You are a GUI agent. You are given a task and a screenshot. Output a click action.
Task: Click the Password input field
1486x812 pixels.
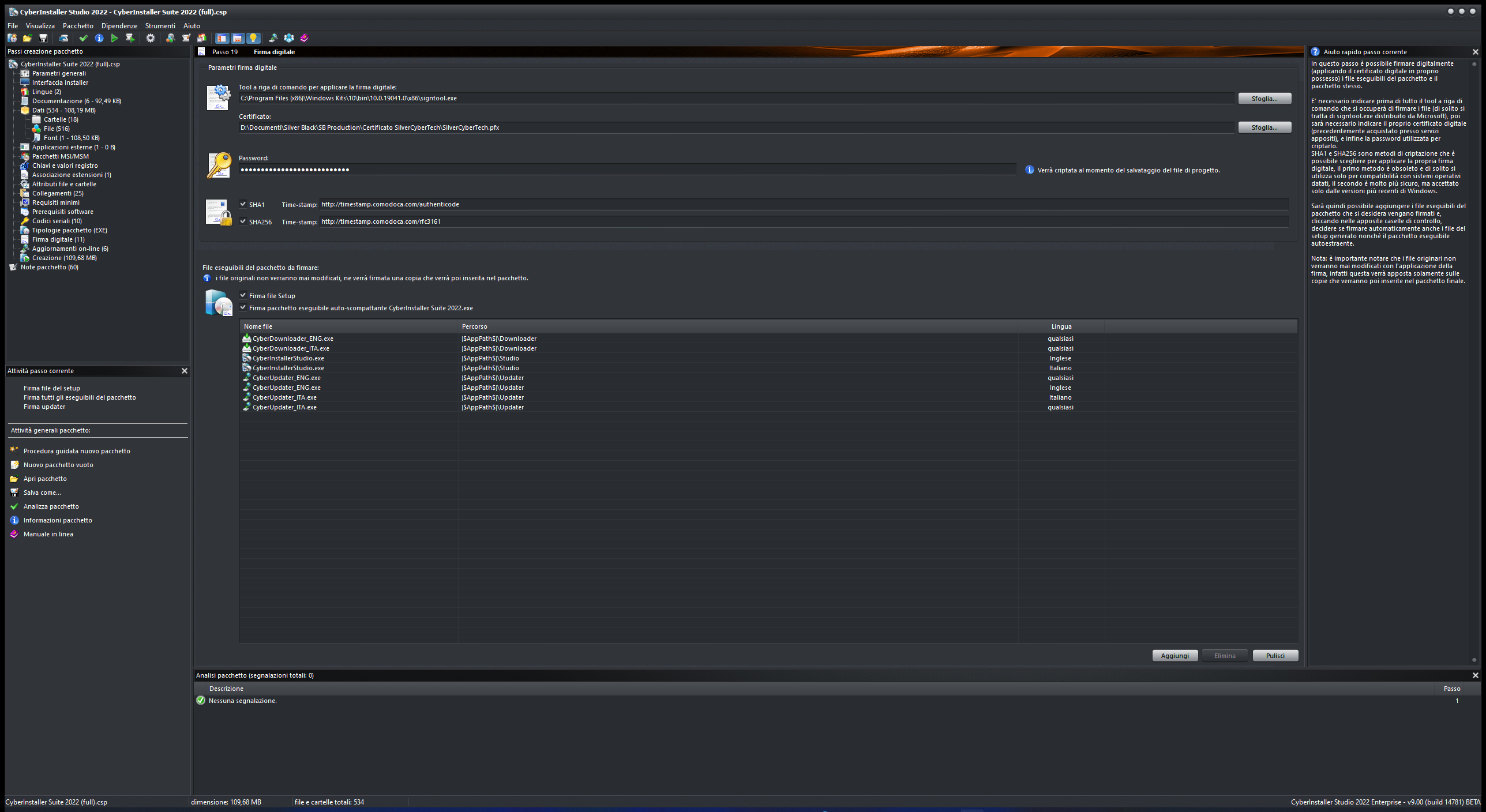[627, 170]
